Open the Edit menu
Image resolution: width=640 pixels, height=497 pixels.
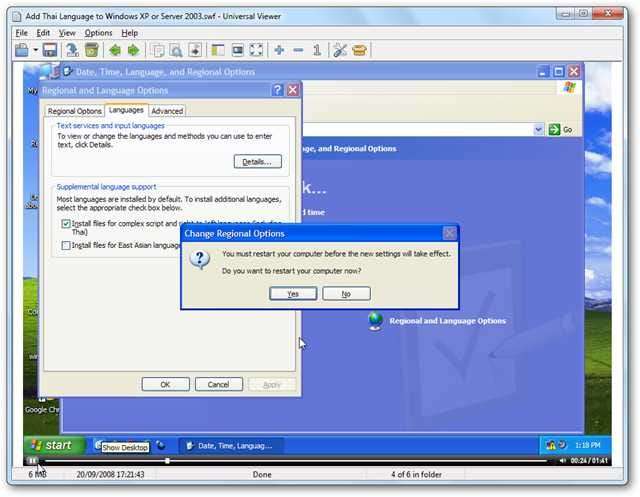coord(43,33)
